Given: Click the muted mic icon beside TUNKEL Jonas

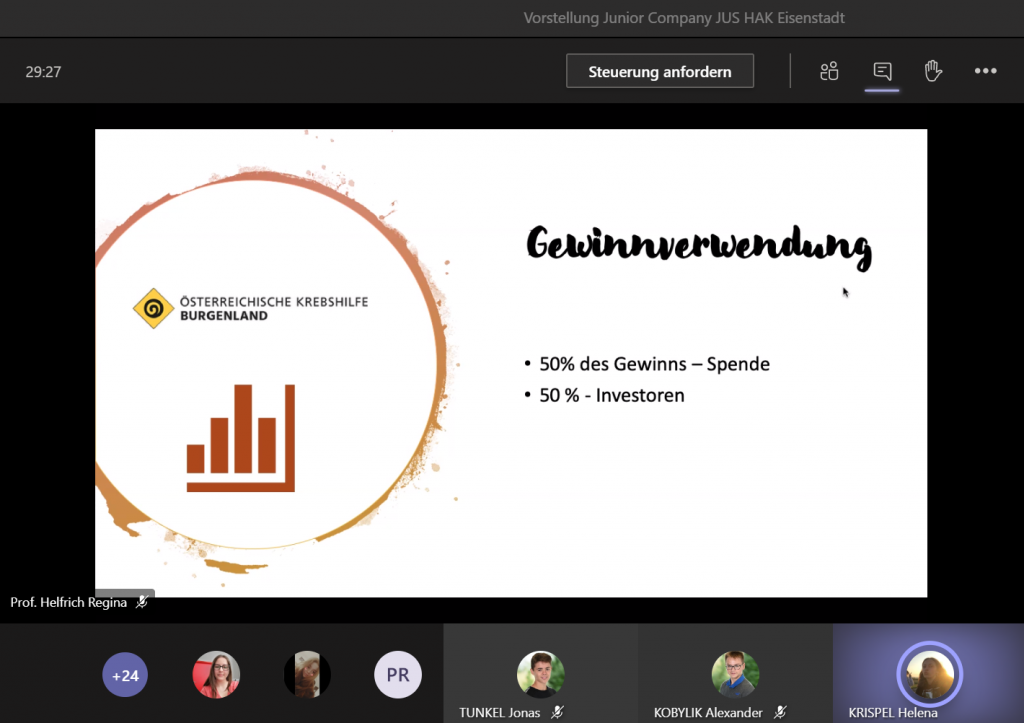Looking at the screenshot, I should [x=557, y=713].
